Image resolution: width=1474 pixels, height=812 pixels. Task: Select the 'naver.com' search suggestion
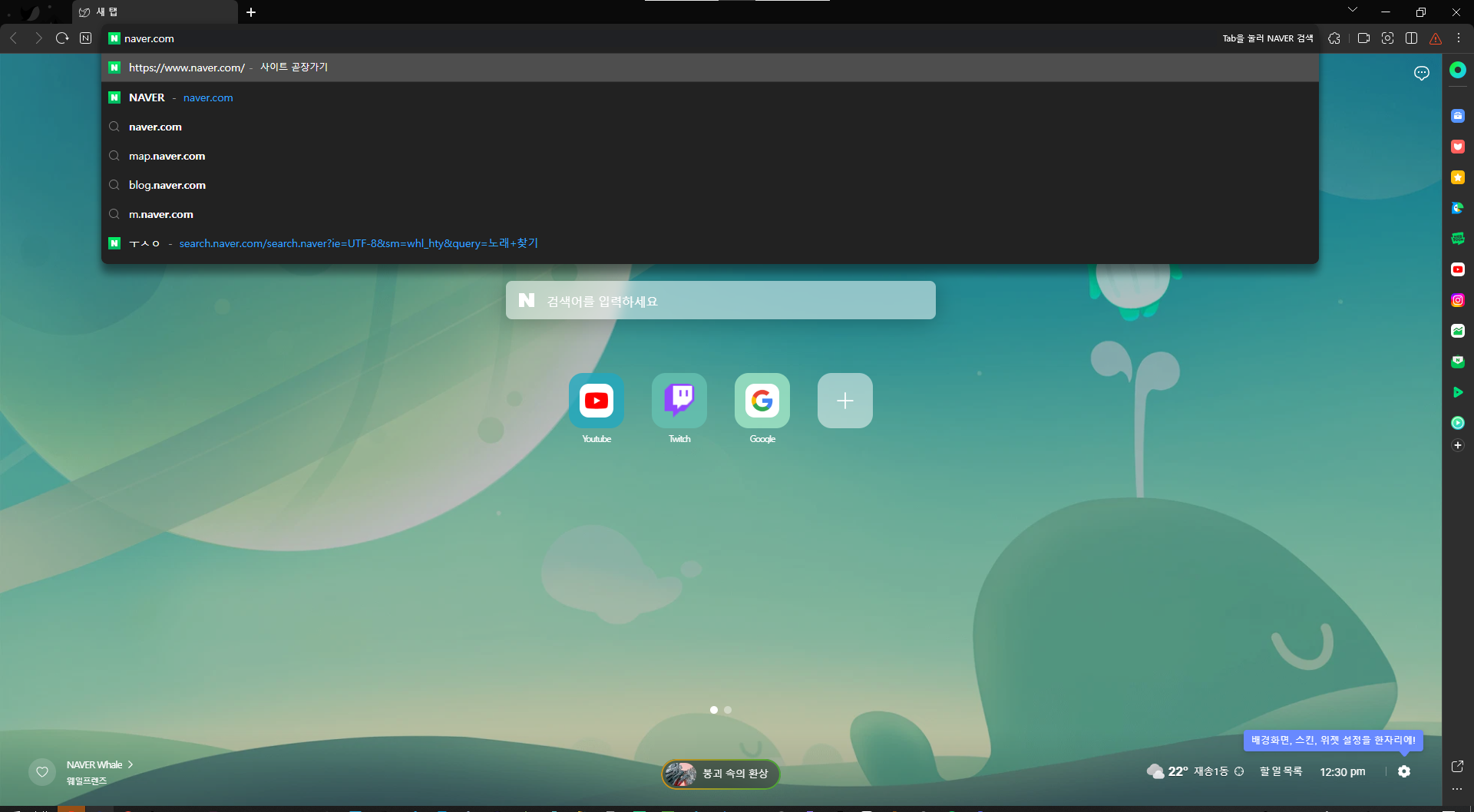(x=710, y=127)
